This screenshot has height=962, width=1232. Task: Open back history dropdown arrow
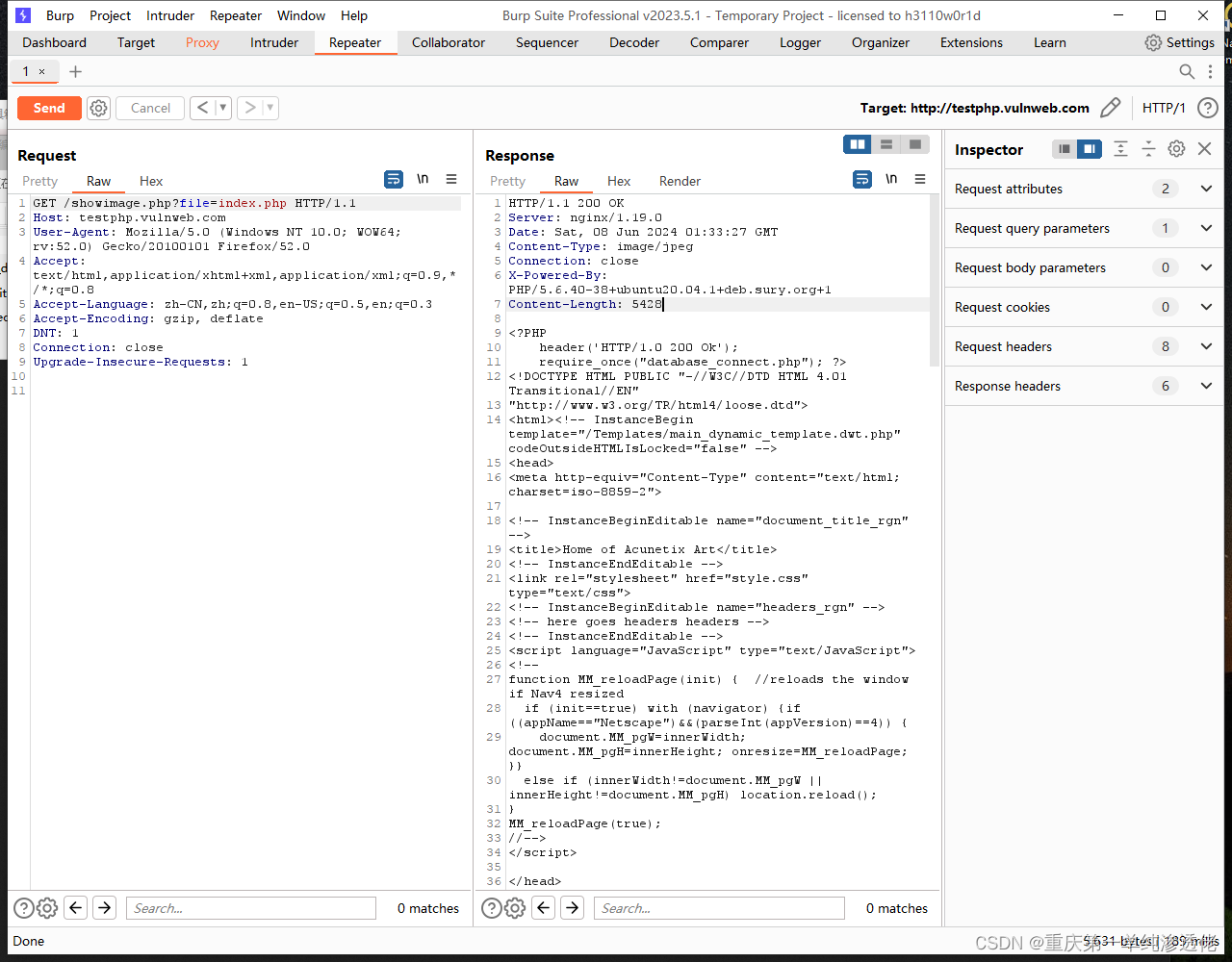click(x=223, y=108)
